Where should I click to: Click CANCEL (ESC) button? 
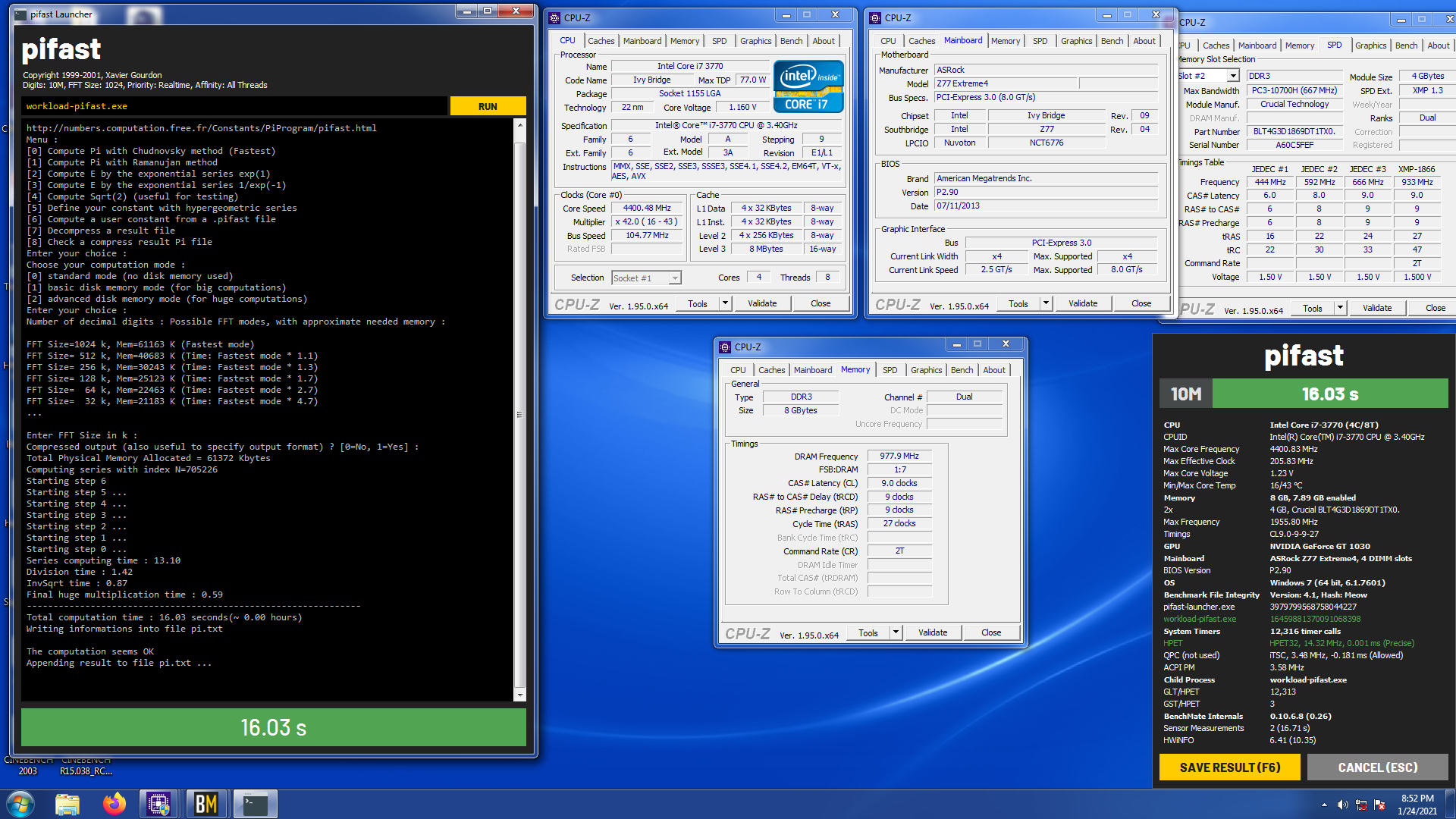click(x=1377, y=767)
